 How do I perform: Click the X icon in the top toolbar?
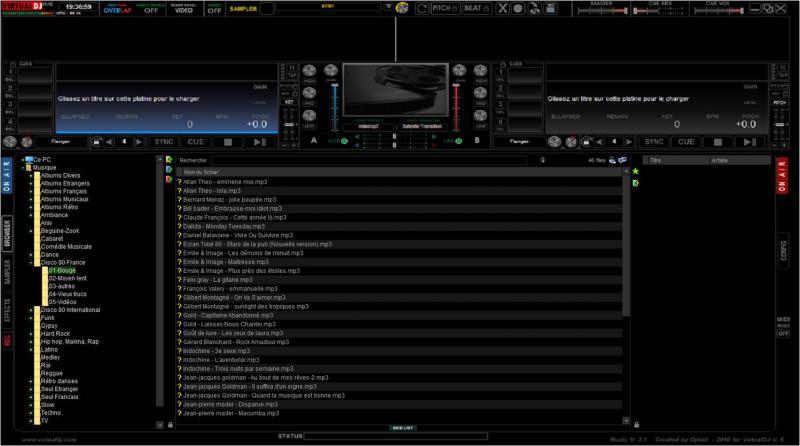tap(503, 8)
